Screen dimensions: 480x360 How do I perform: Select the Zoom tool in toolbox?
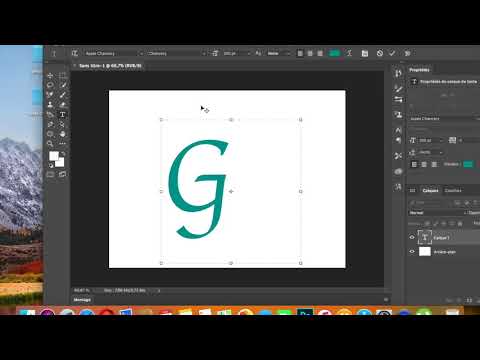click(50, 144)
